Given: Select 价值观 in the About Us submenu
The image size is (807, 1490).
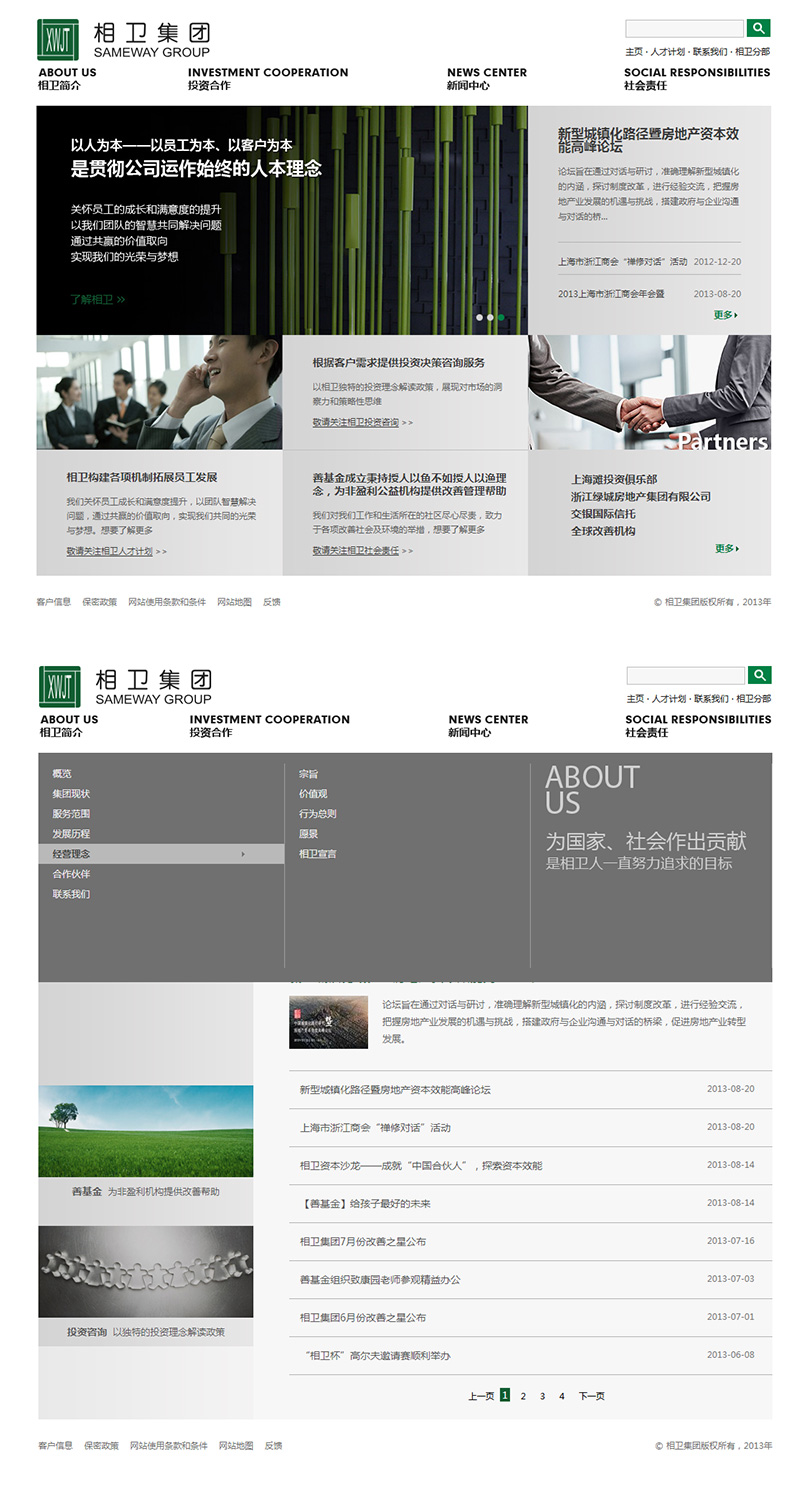Looking at the screenshot, I should 313,794.
